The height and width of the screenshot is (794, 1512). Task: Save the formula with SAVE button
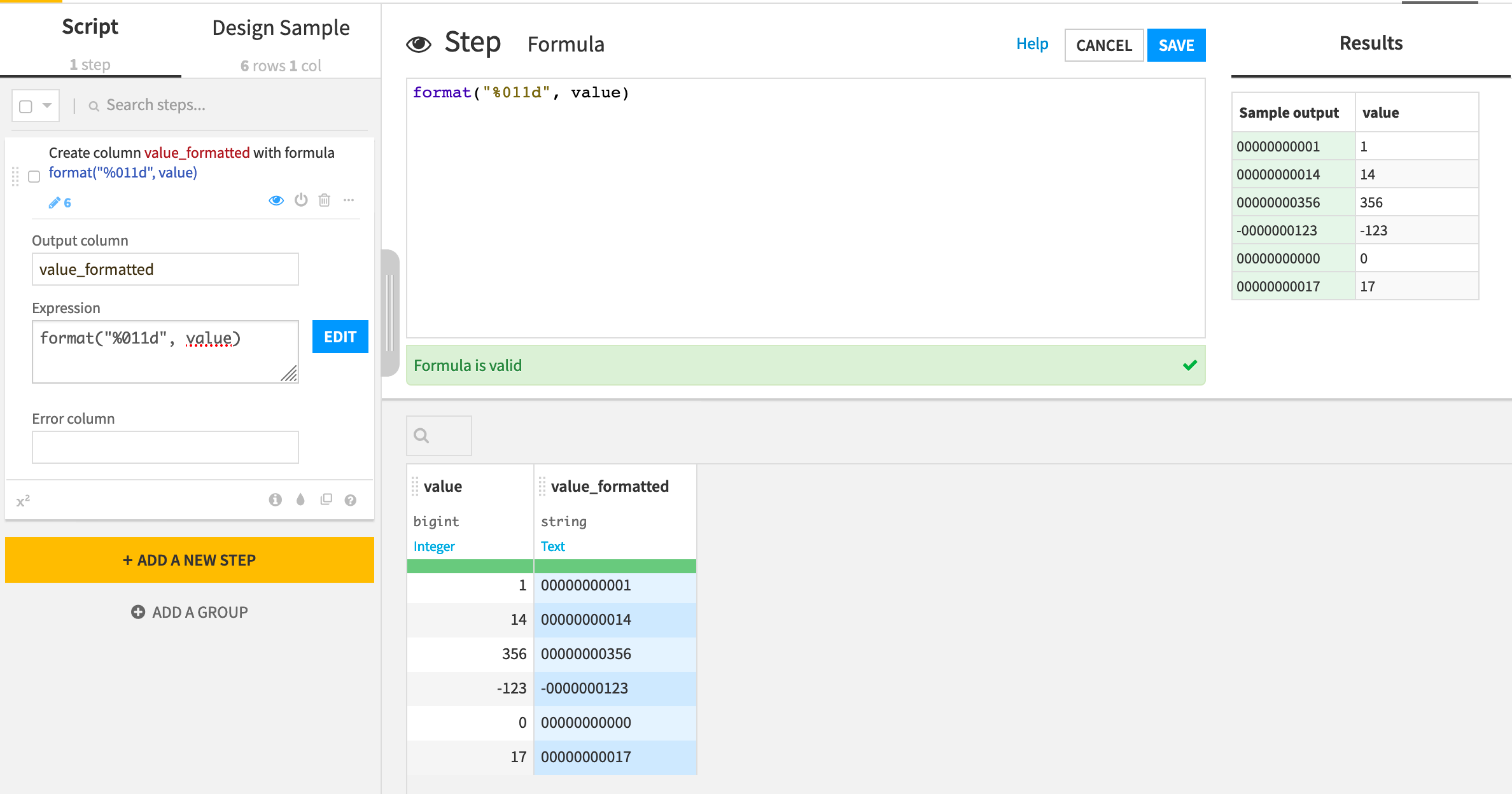point(1176,45)
